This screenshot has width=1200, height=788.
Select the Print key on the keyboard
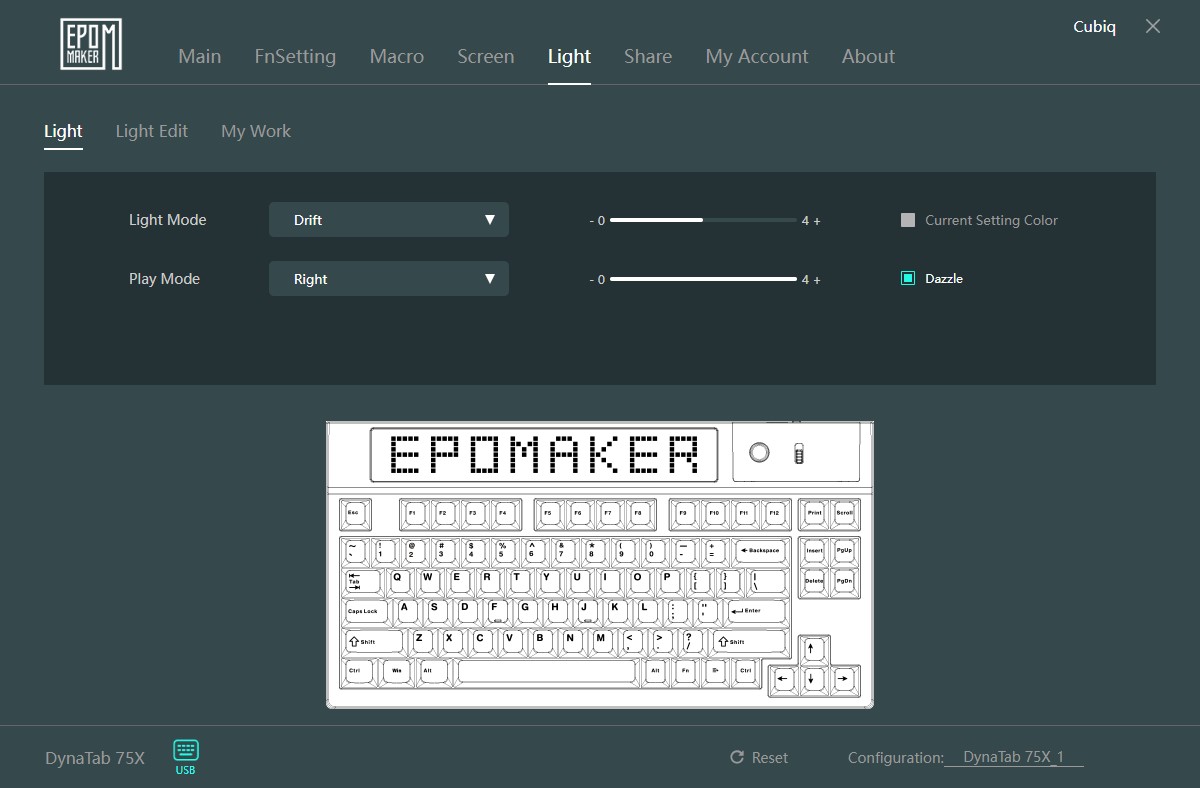coord(814,513)
